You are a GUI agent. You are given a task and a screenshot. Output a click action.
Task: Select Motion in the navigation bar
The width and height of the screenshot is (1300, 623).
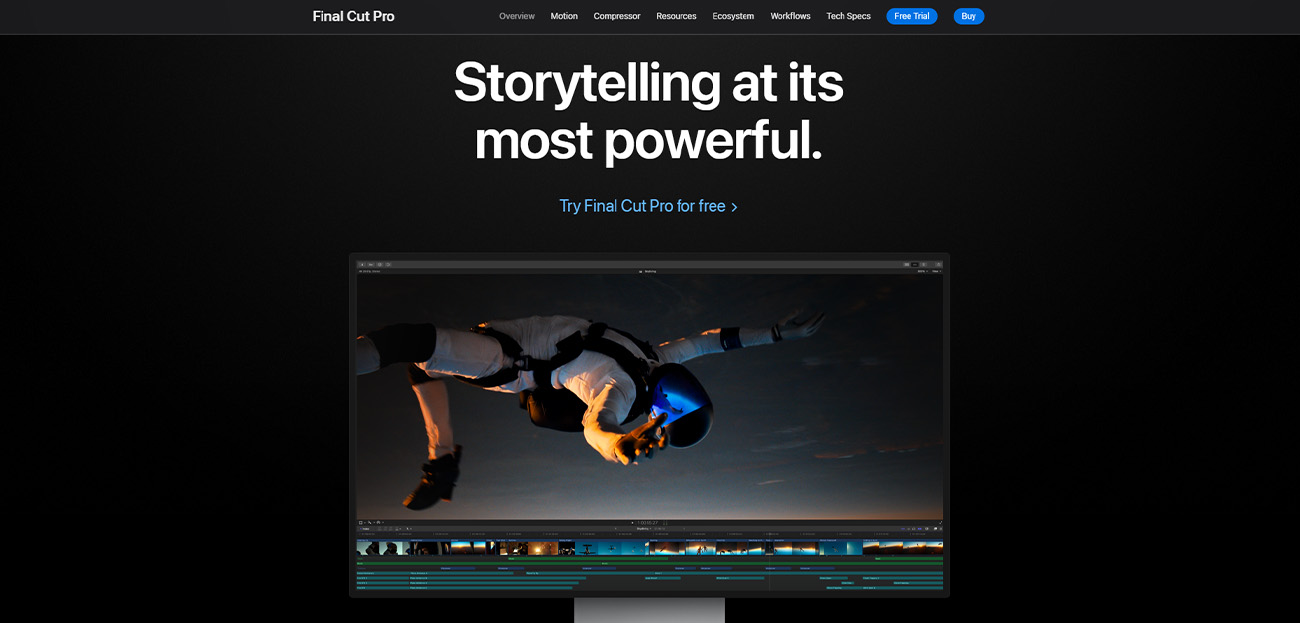click(x=564, y=16)
